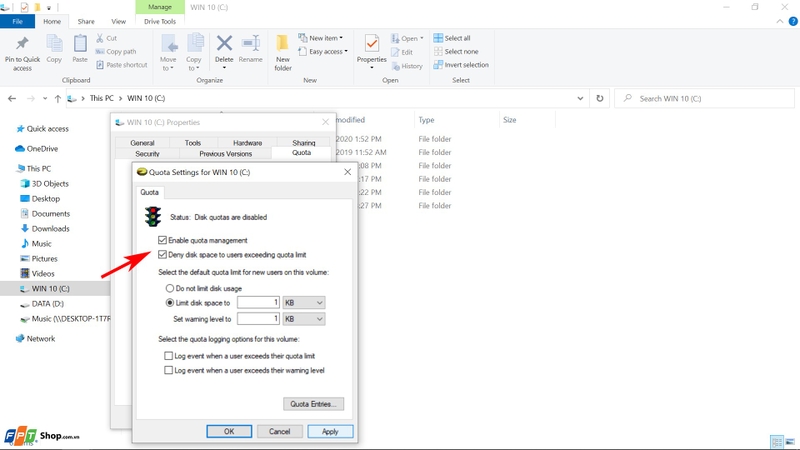Open the warning level unit dropdown
The height and width of the screenshot is (450, 800).
click(x=304, y=319)
